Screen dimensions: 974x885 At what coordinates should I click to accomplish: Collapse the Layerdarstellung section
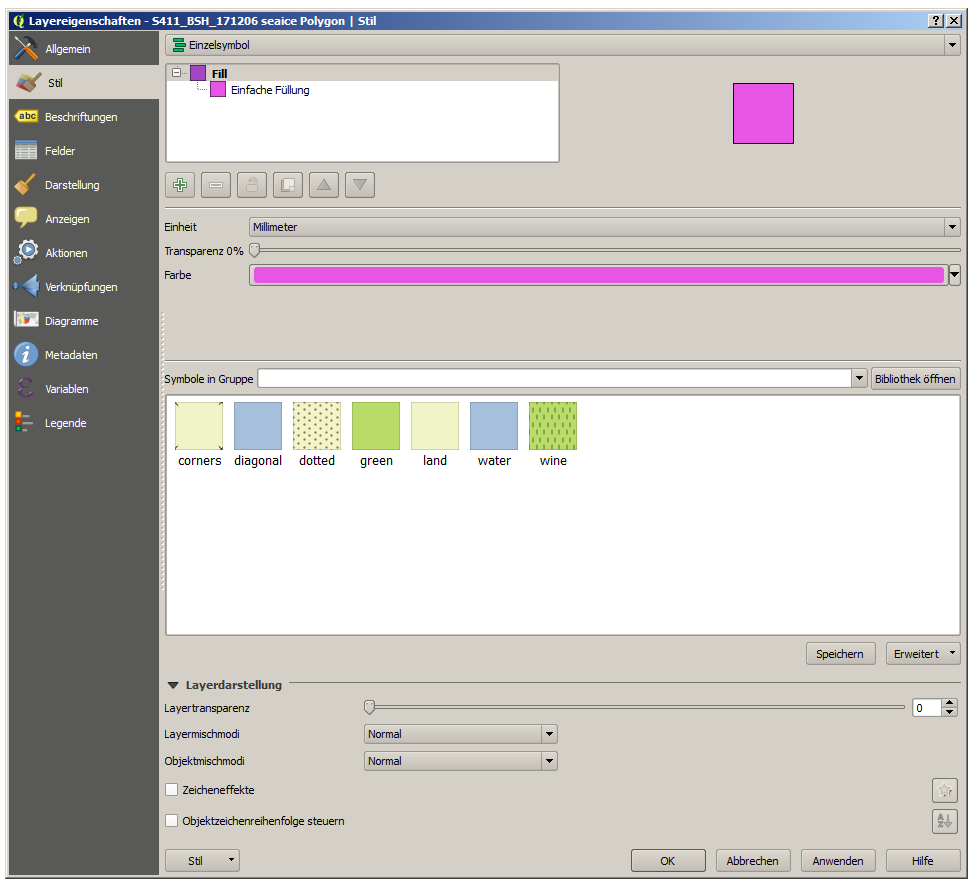coord(173,685)
